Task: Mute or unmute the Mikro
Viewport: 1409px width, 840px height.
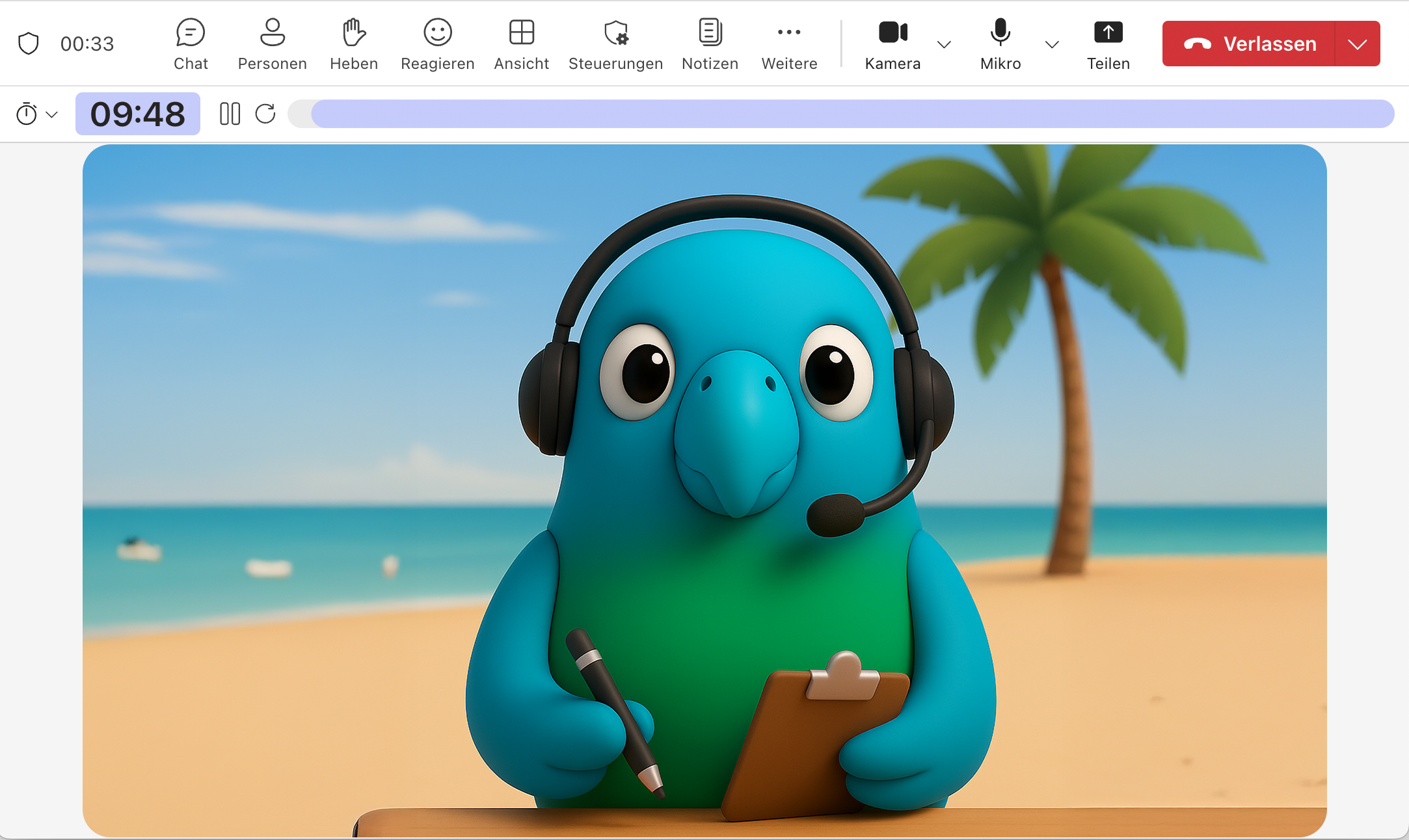Action: 1000,44
